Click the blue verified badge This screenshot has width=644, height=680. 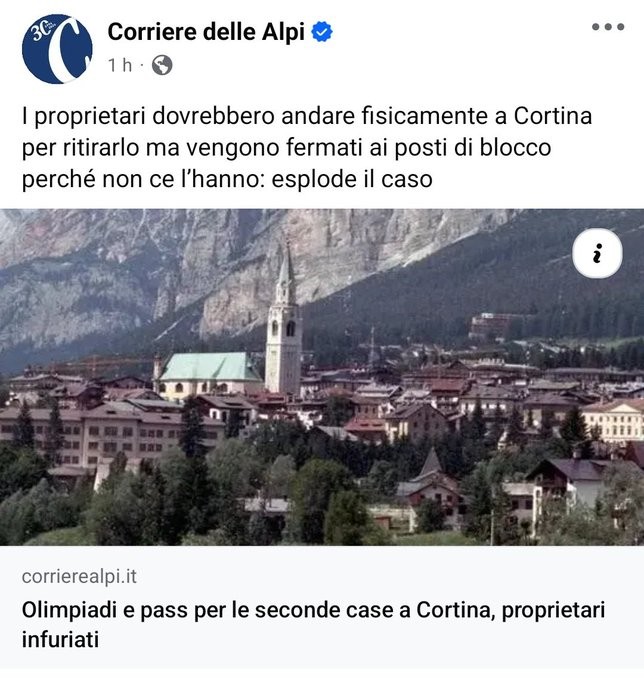[322, 32]
